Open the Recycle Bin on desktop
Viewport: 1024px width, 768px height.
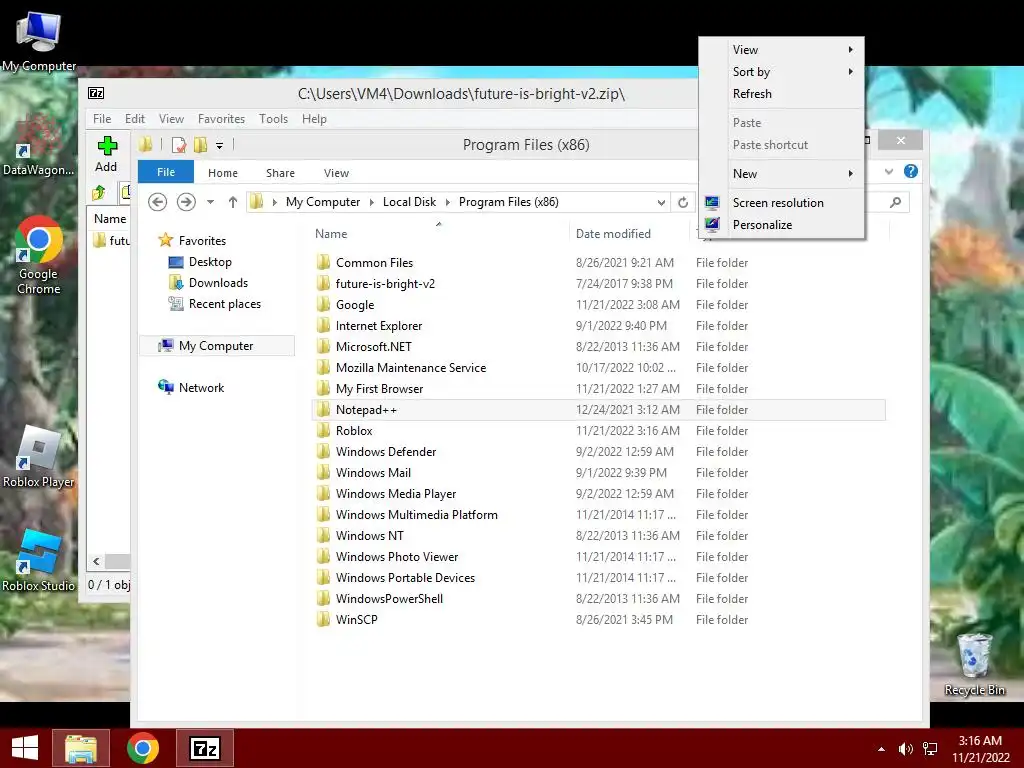tap(974, 664)
